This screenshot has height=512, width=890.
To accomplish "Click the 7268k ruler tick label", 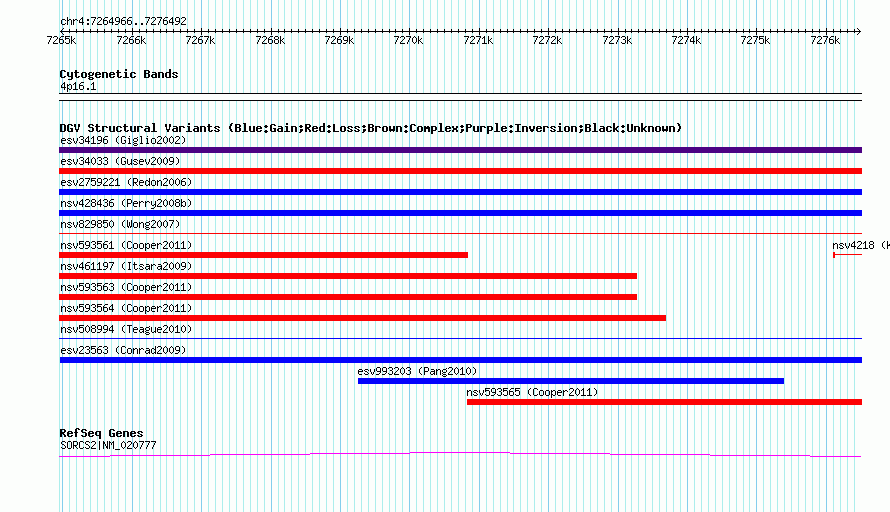I will coord(270,40).
